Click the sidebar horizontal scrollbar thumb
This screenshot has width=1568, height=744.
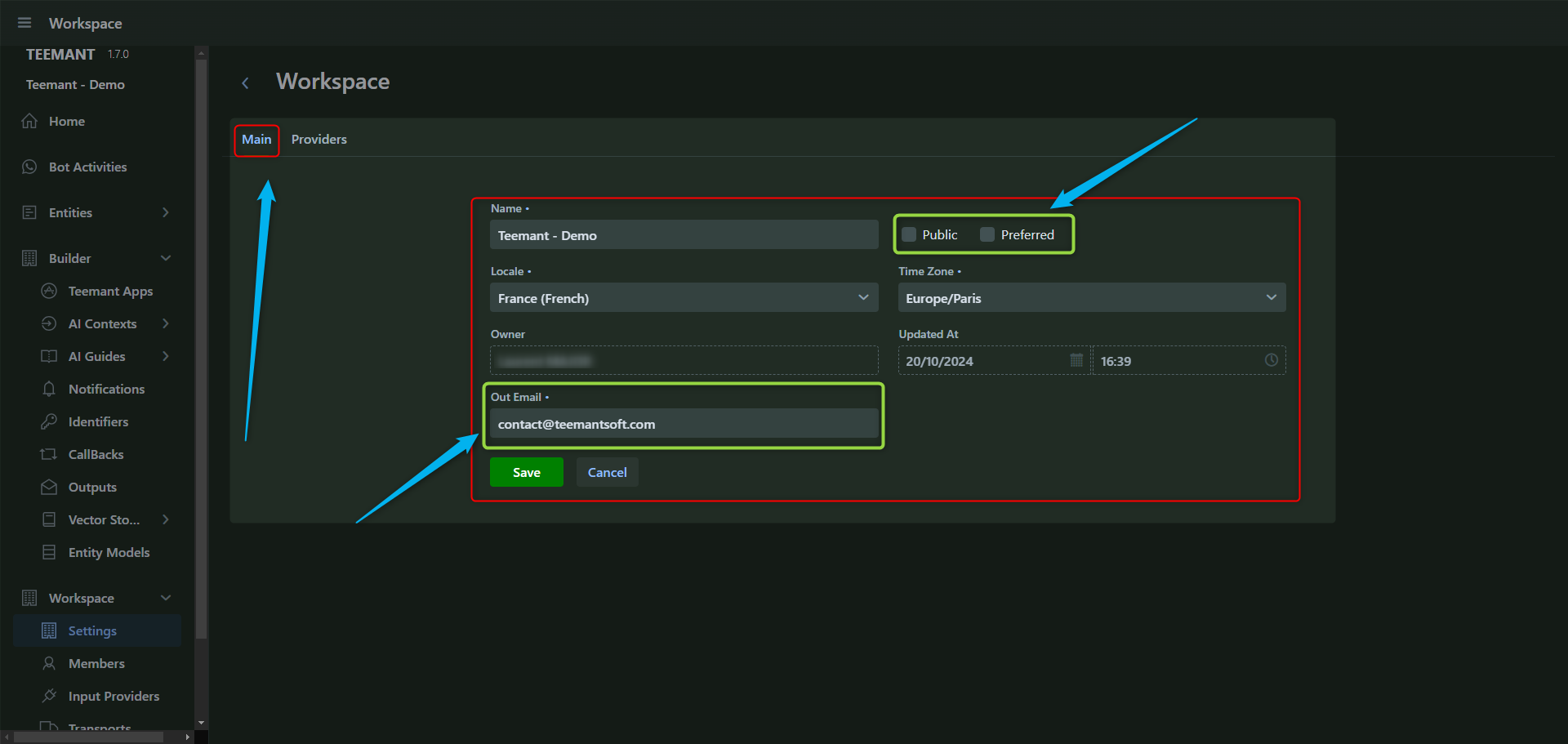click(89, 737)
